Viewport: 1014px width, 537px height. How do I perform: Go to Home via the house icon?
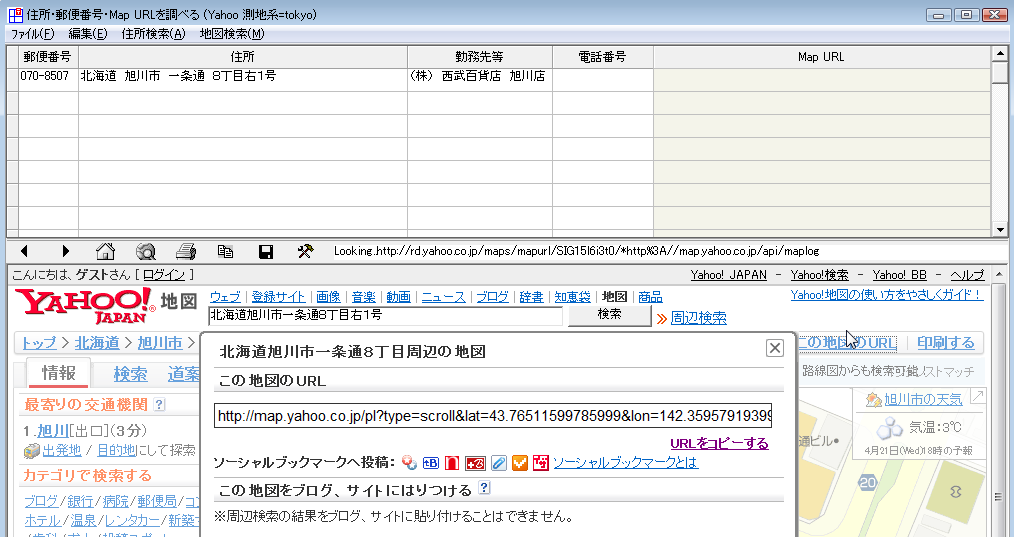(x=105, y=251)
